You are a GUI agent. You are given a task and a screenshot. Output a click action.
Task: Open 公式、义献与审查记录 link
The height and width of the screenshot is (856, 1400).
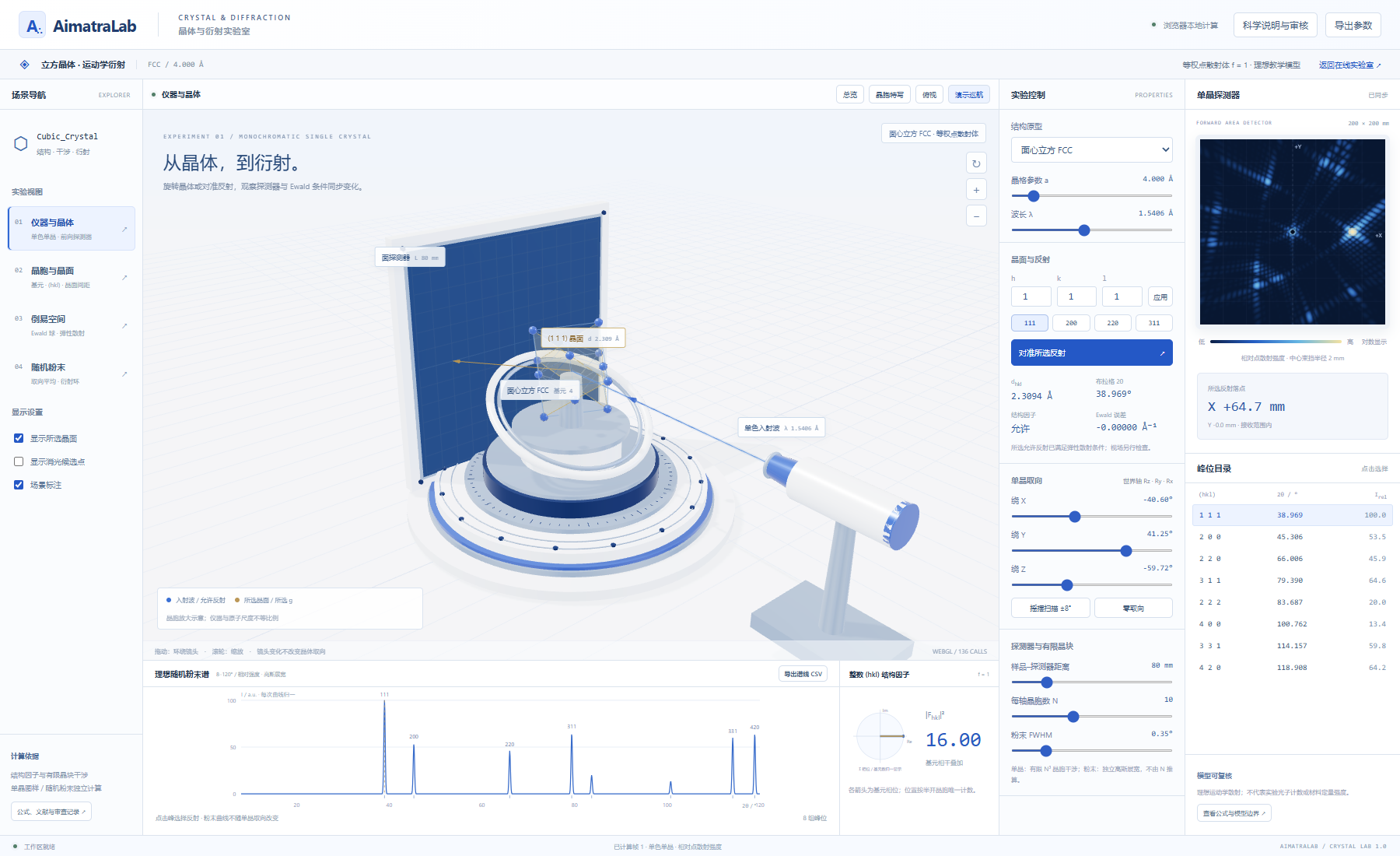click(x=51, y=812)
